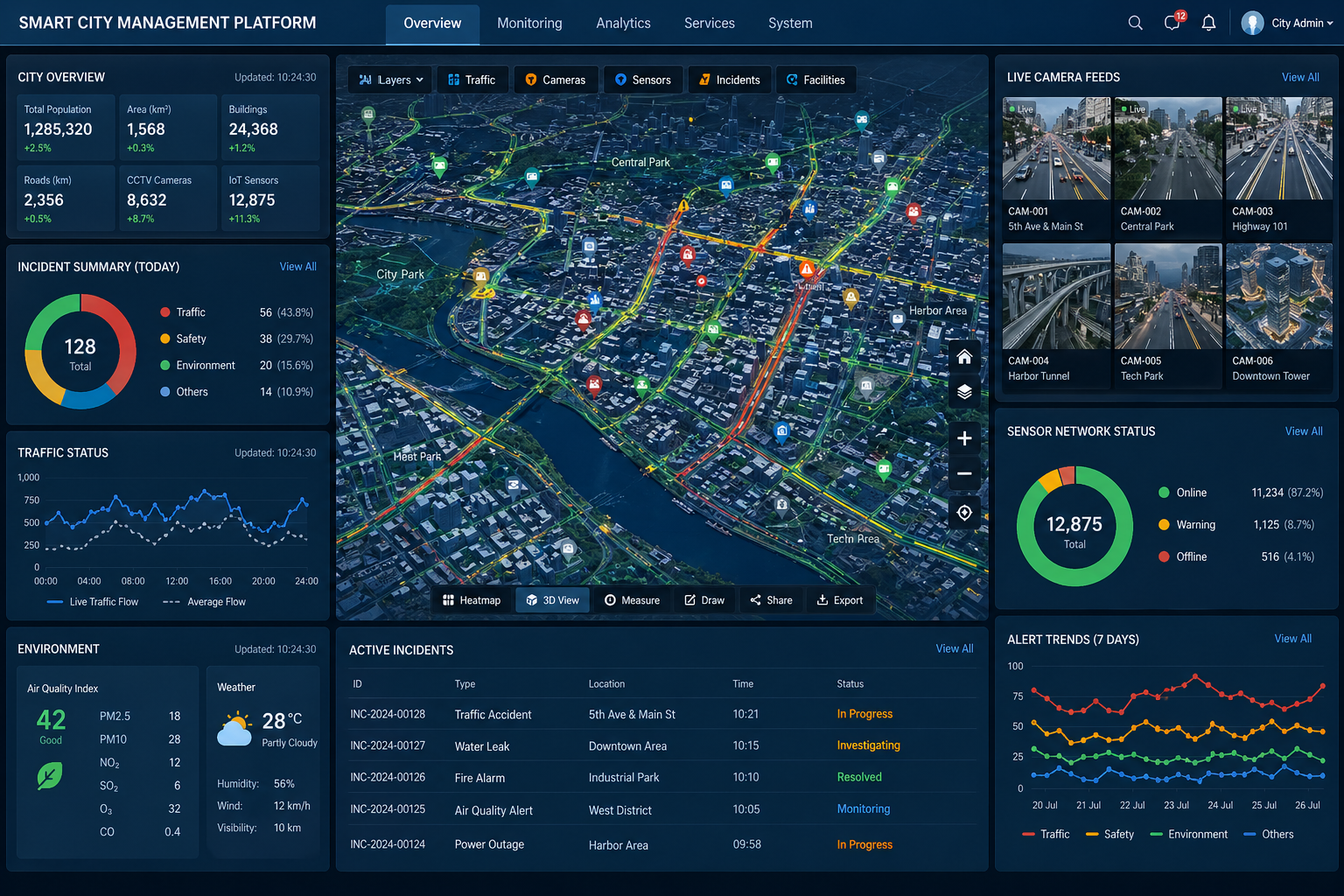Switch to the Analytics tab
This screenshot has height=896, width=1344.
[x=622, y=23]
